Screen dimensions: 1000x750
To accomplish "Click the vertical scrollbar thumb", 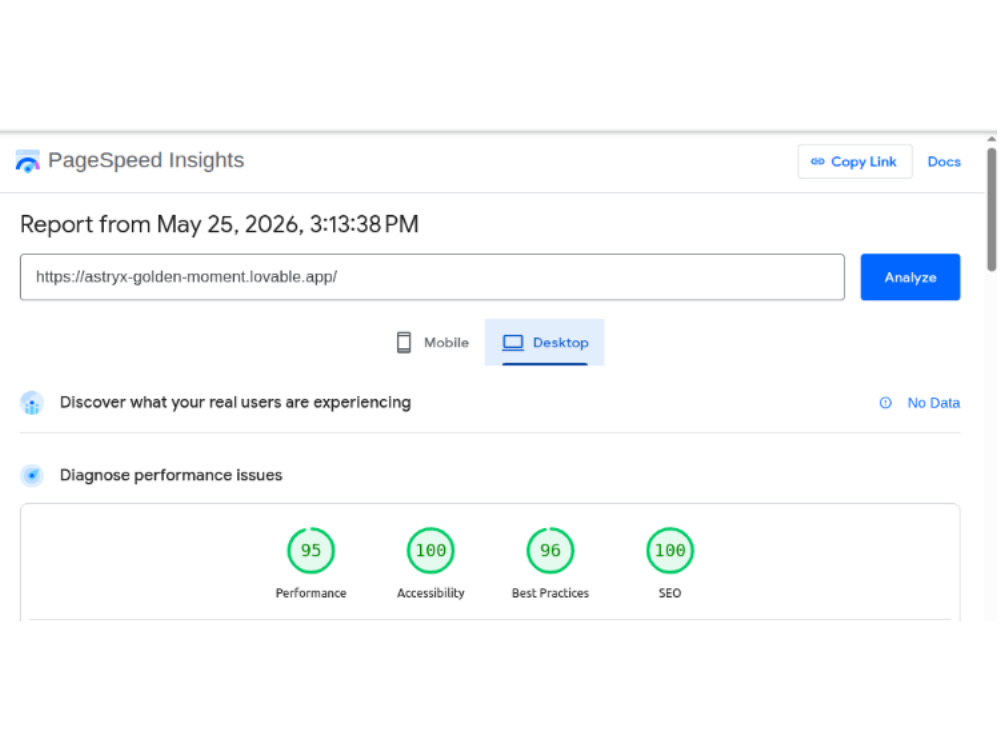I will (992, 210).
